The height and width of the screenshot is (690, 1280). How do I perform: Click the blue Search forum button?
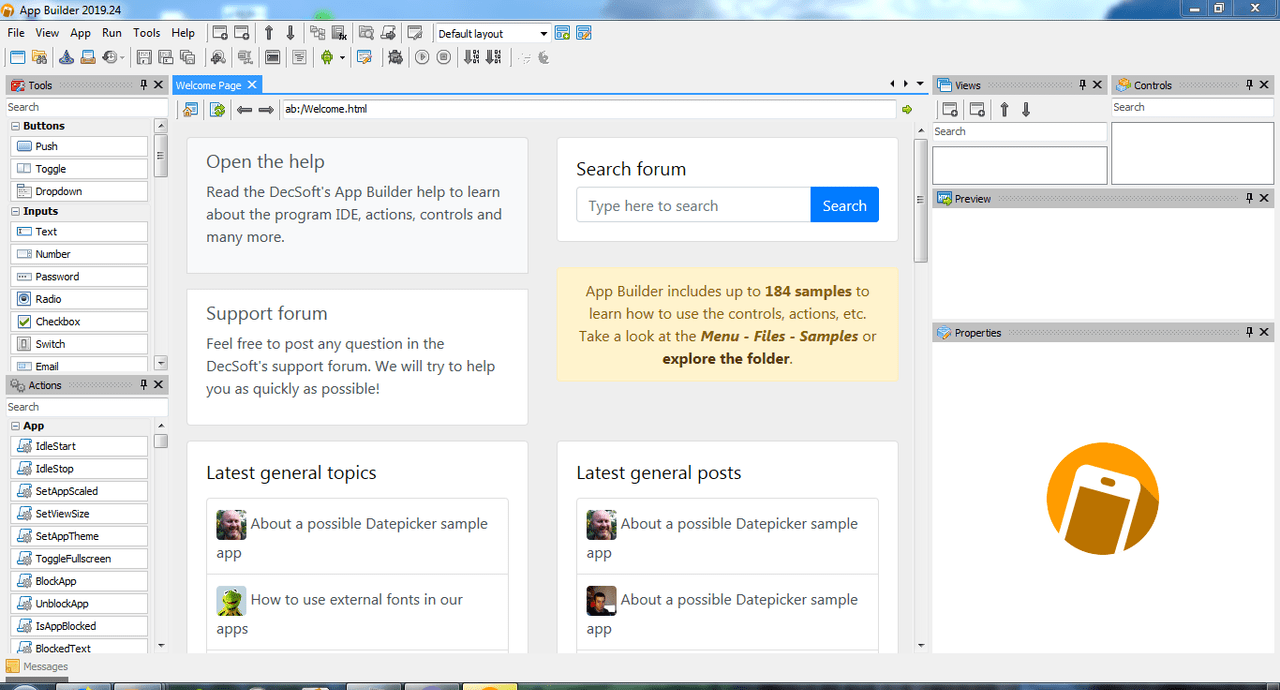(845, 205)
